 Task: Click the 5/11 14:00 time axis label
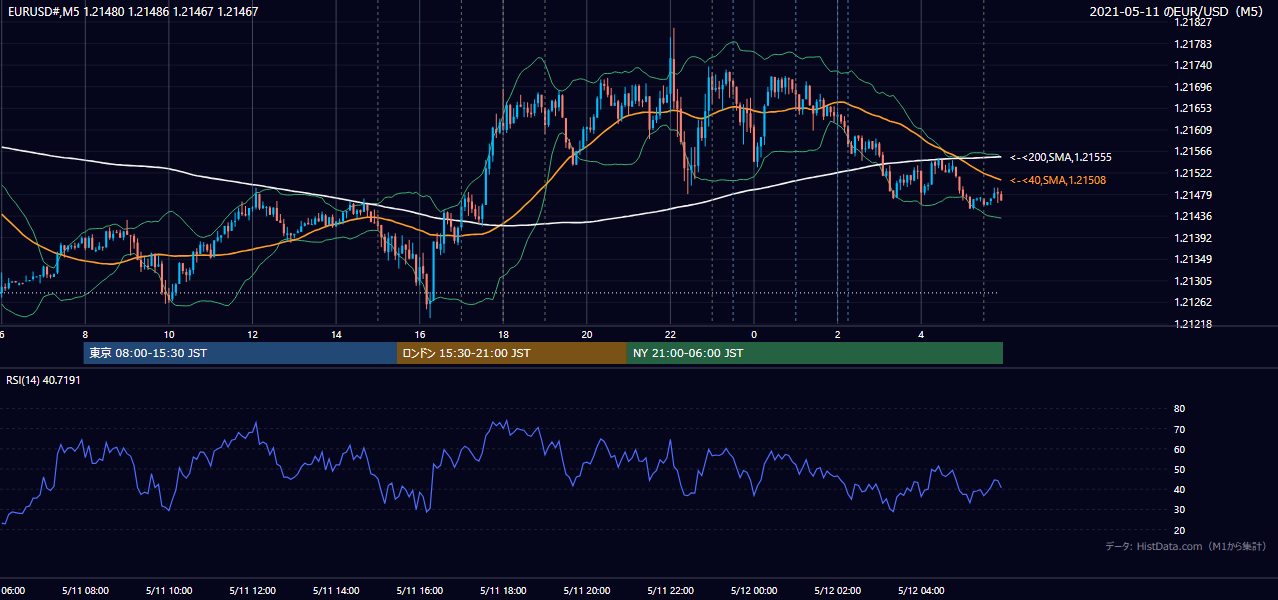point(336,591)
